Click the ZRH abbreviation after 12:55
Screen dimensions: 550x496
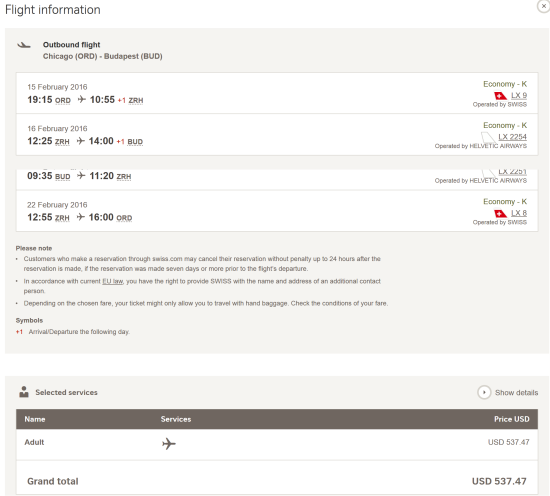click(62, 218)
